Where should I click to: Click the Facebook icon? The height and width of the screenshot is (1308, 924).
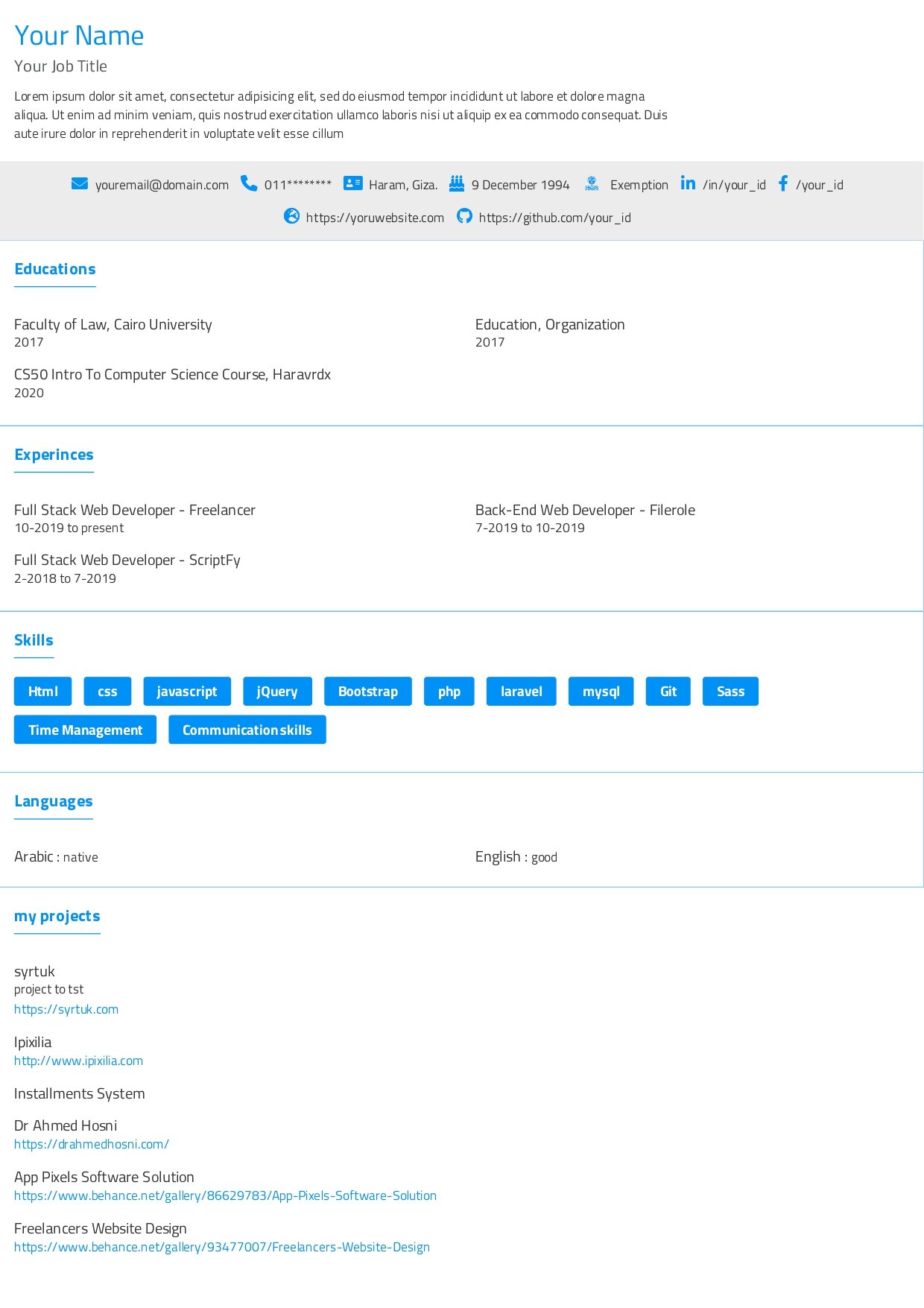coord(782,183)
